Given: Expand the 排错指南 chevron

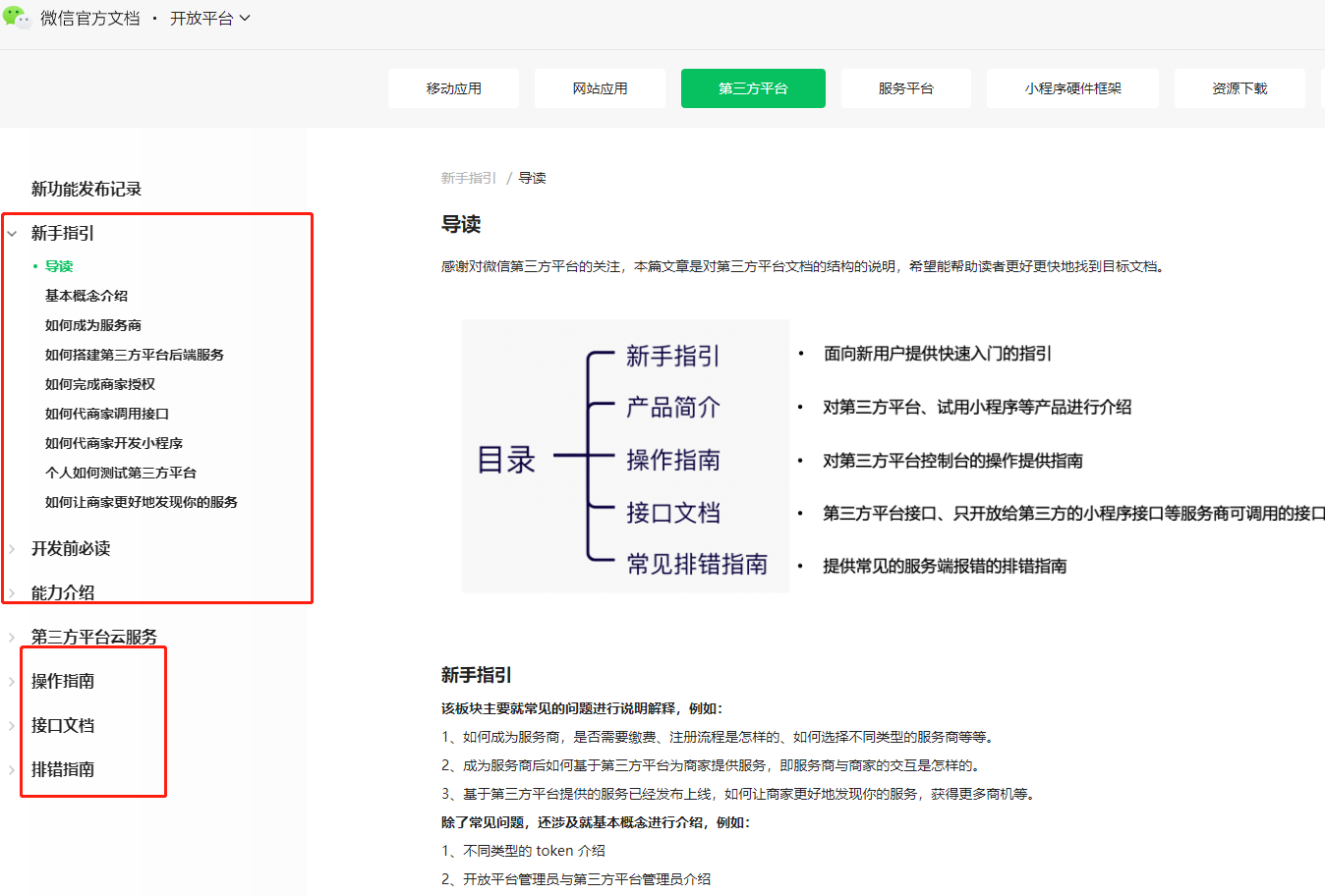Looking at the screenshot, I should click(x=12, y=770).
